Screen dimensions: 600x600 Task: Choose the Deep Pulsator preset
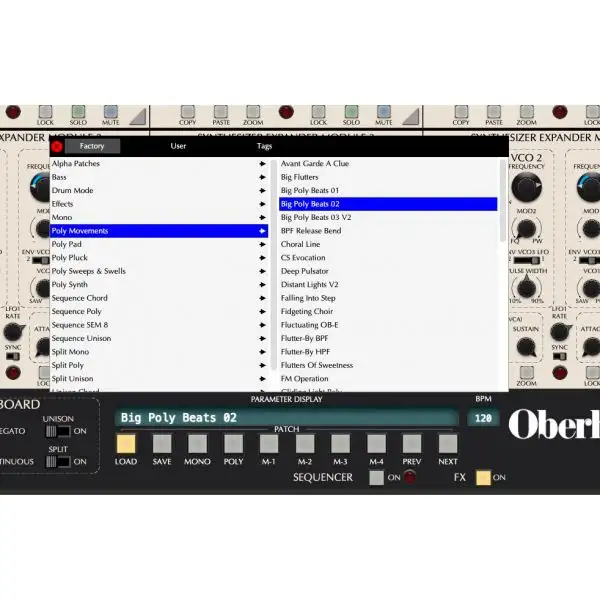[303, 271]
